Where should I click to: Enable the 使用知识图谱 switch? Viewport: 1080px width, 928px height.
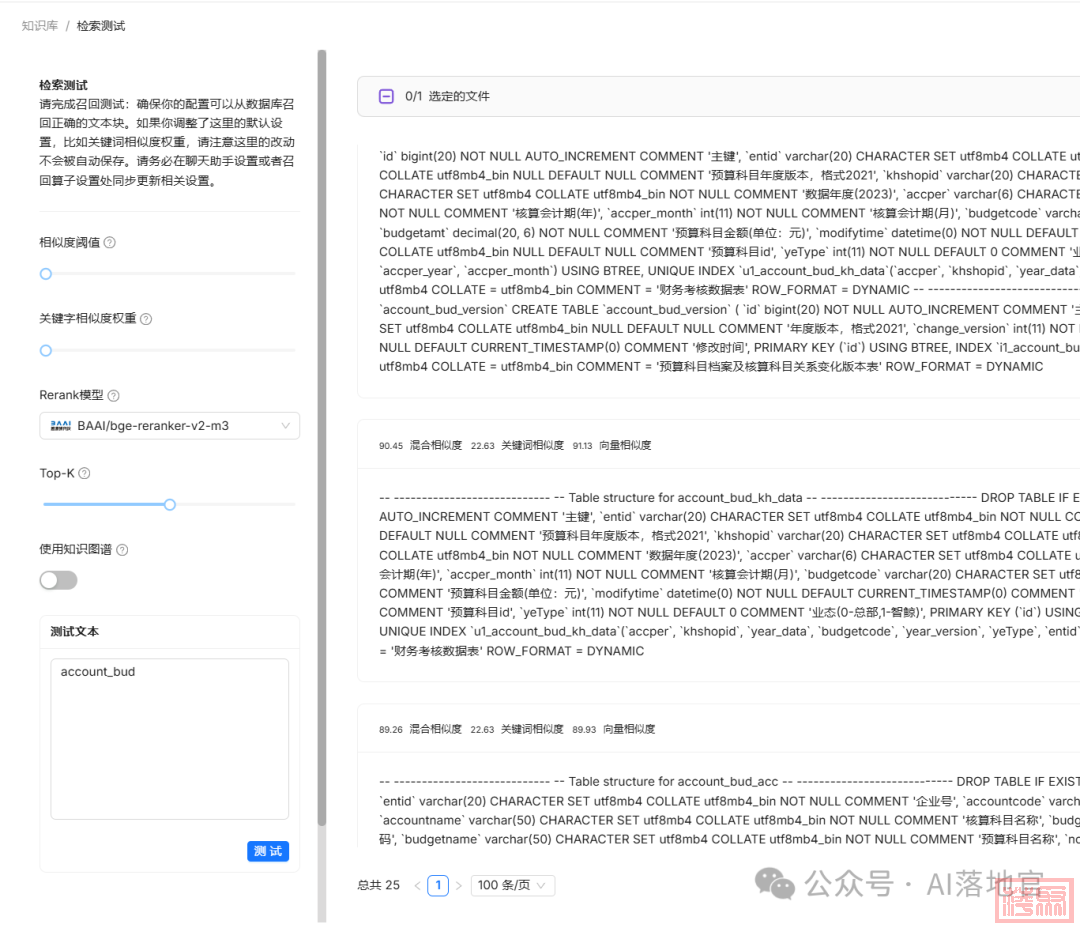coord(58,580)
